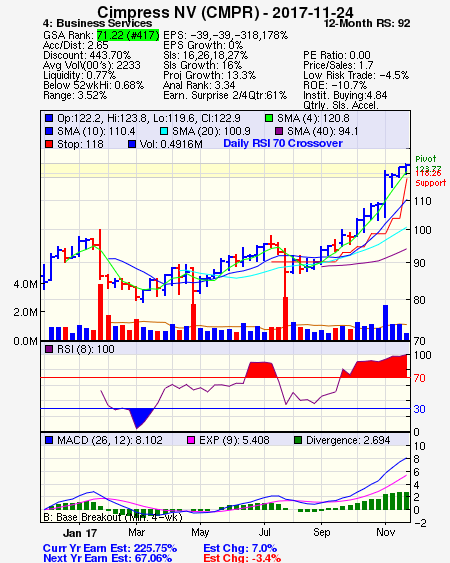450x563 pixels.
Task: Click the 'Acc/Dist: 2.65' value
Action: pyautogui.click(x=75, y=45)
